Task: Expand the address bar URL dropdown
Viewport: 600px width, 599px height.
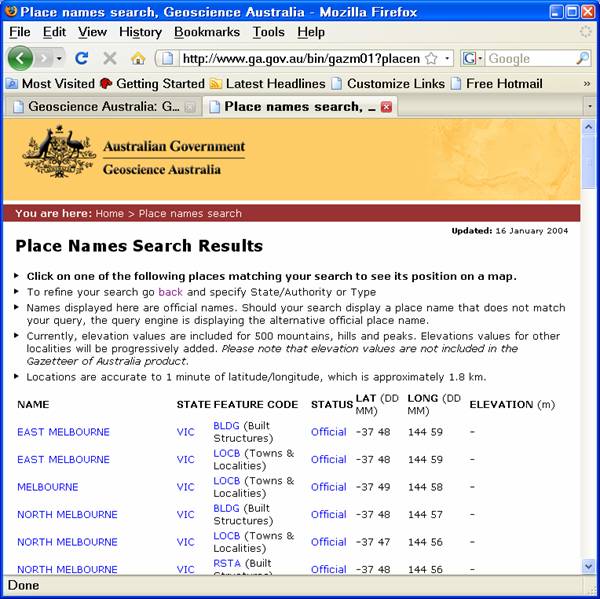Action: point(448,59)
